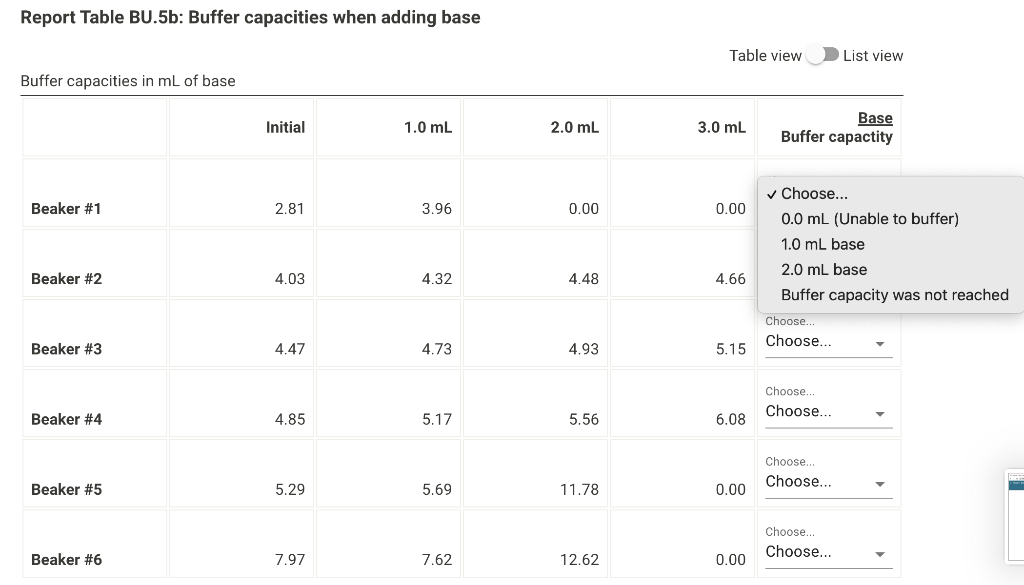The width and height of the screenshot is (1024, 585).
Task: Click Beaker #1 initial value 2.81 cell
Action: (x=242, y=193)
